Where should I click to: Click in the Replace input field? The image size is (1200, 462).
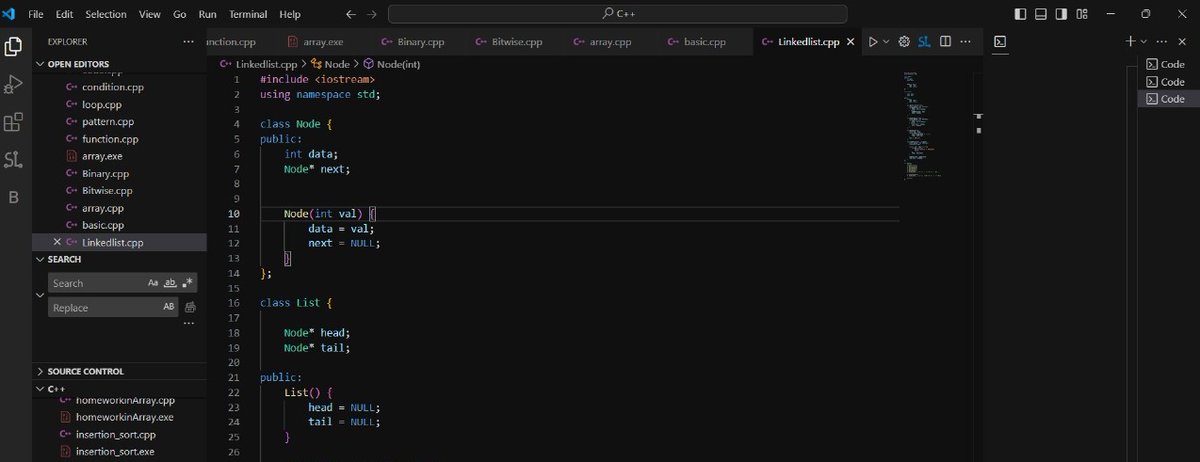[x=105, y=307]
